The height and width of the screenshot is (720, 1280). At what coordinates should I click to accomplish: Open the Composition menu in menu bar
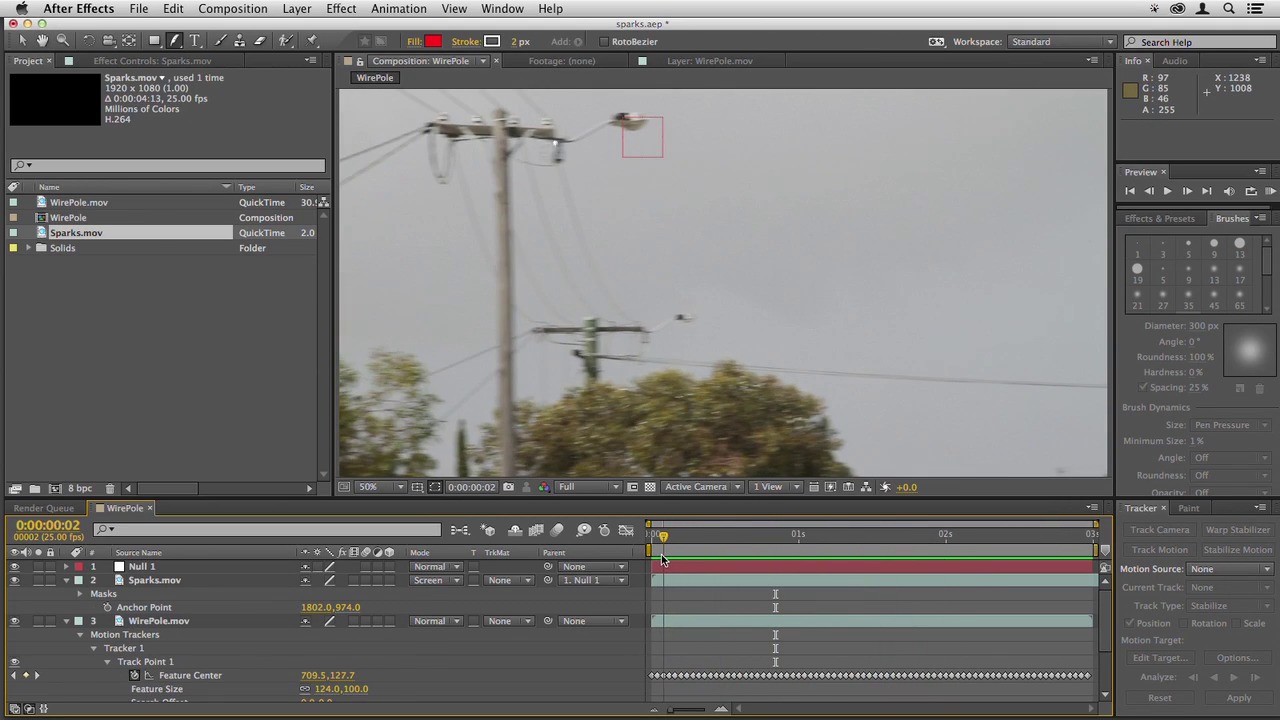[232, 9]
